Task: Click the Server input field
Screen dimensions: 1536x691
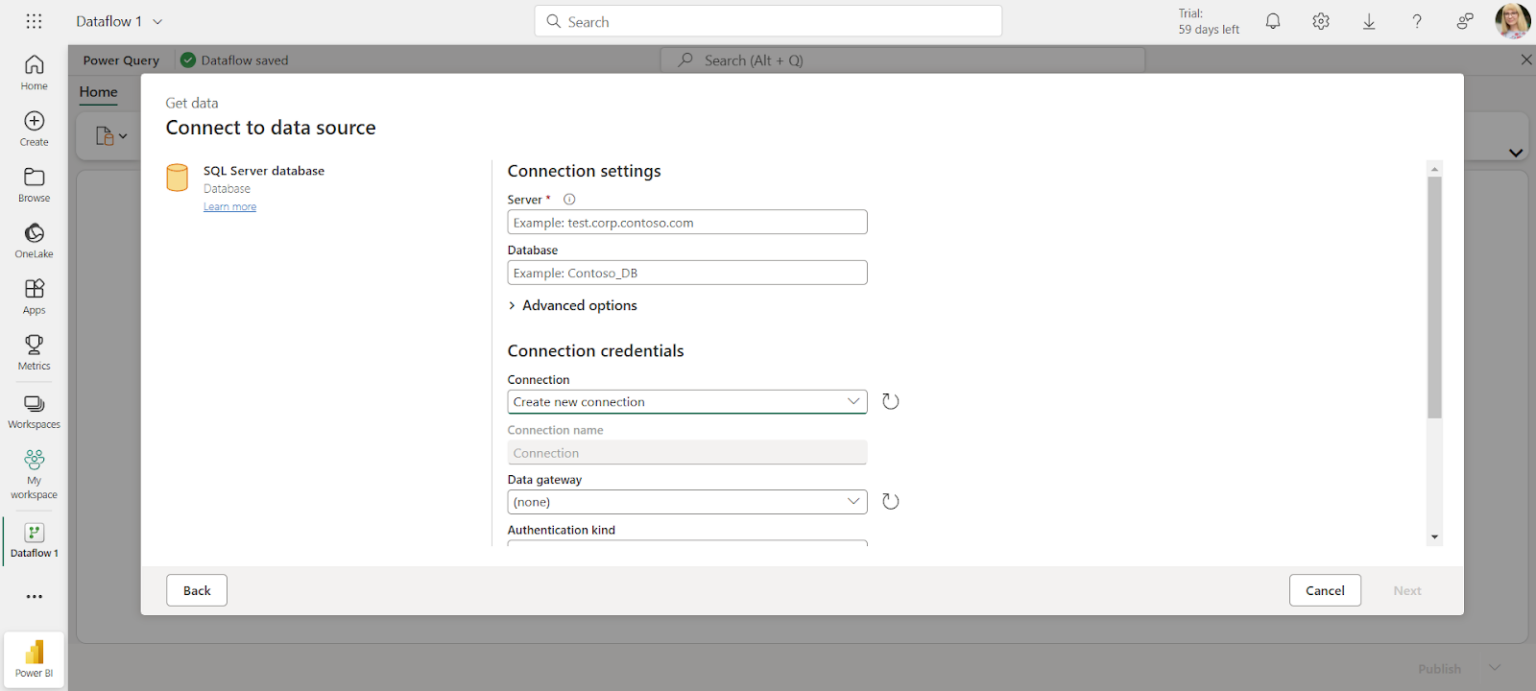Action: point(687,222)
